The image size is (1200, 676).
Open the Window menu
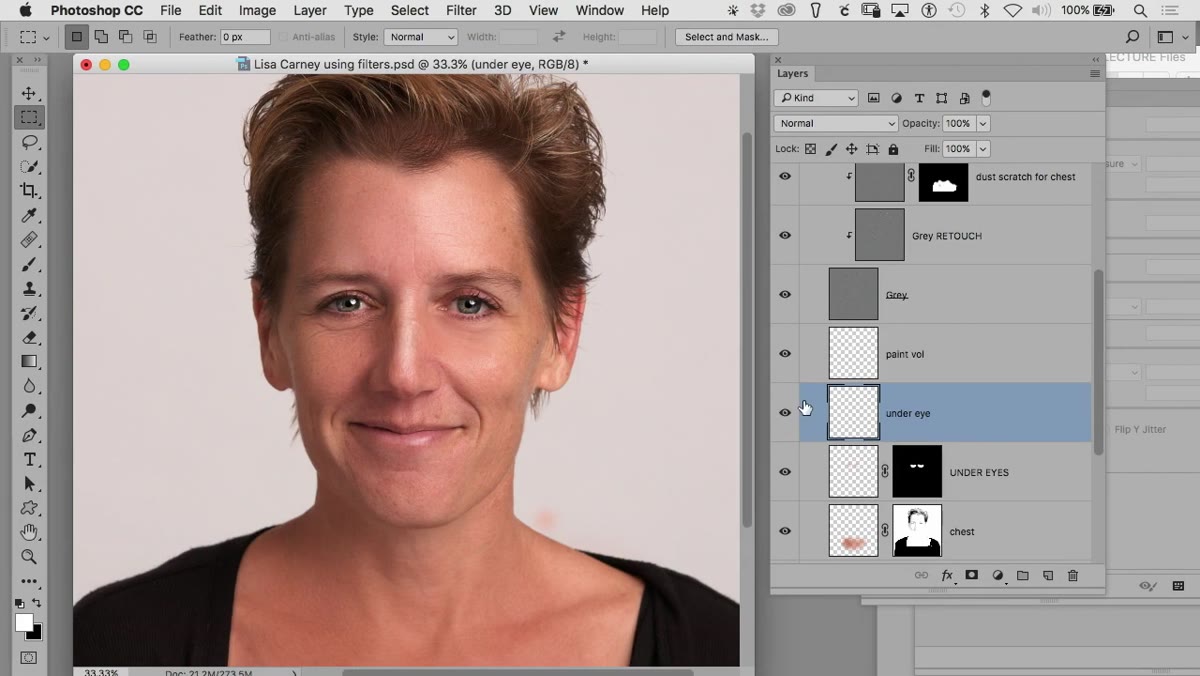tap(600, 10)
